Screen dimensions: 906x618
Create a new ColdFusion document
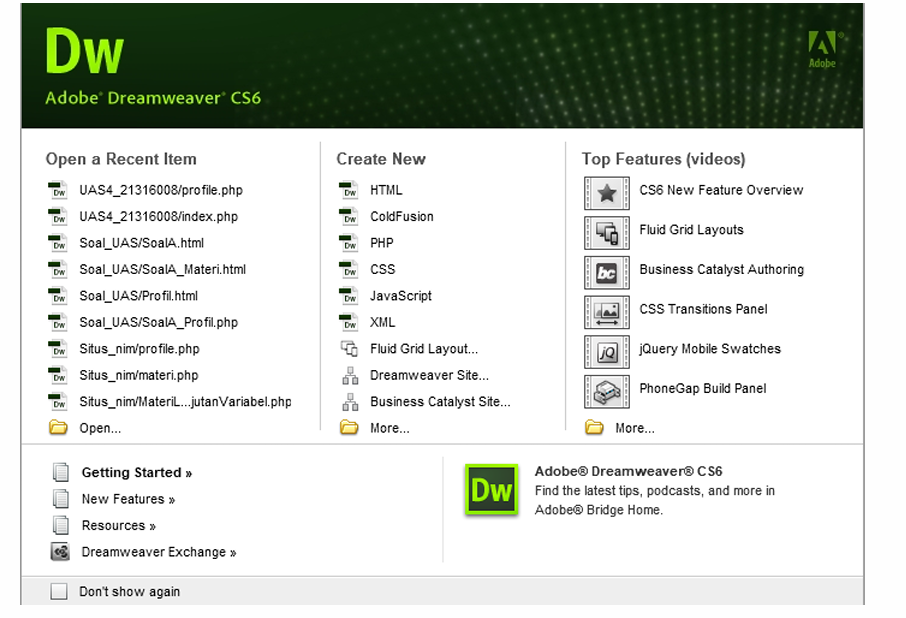tap(402, 217)
